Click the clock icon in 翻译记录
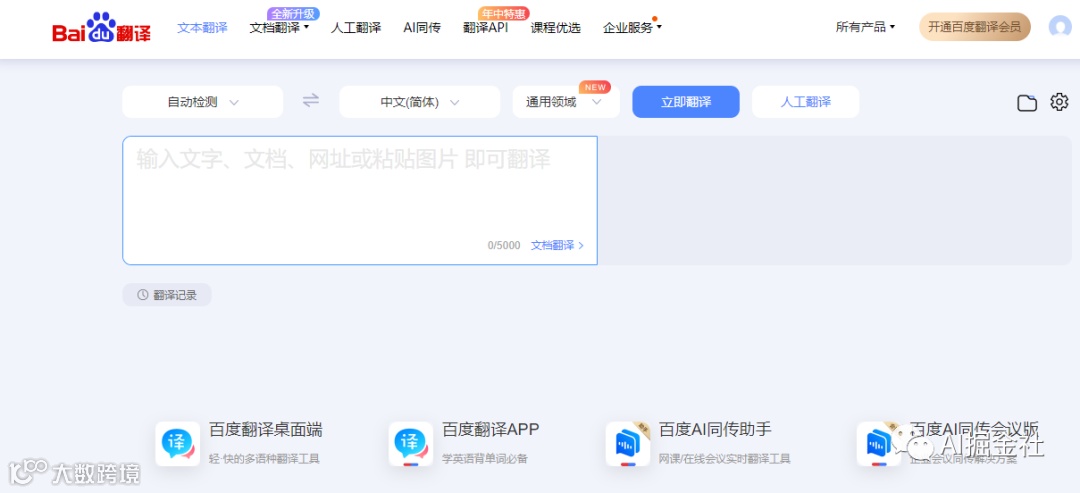1080x493 pixels. pyautogui.click(x=143, y=295)
